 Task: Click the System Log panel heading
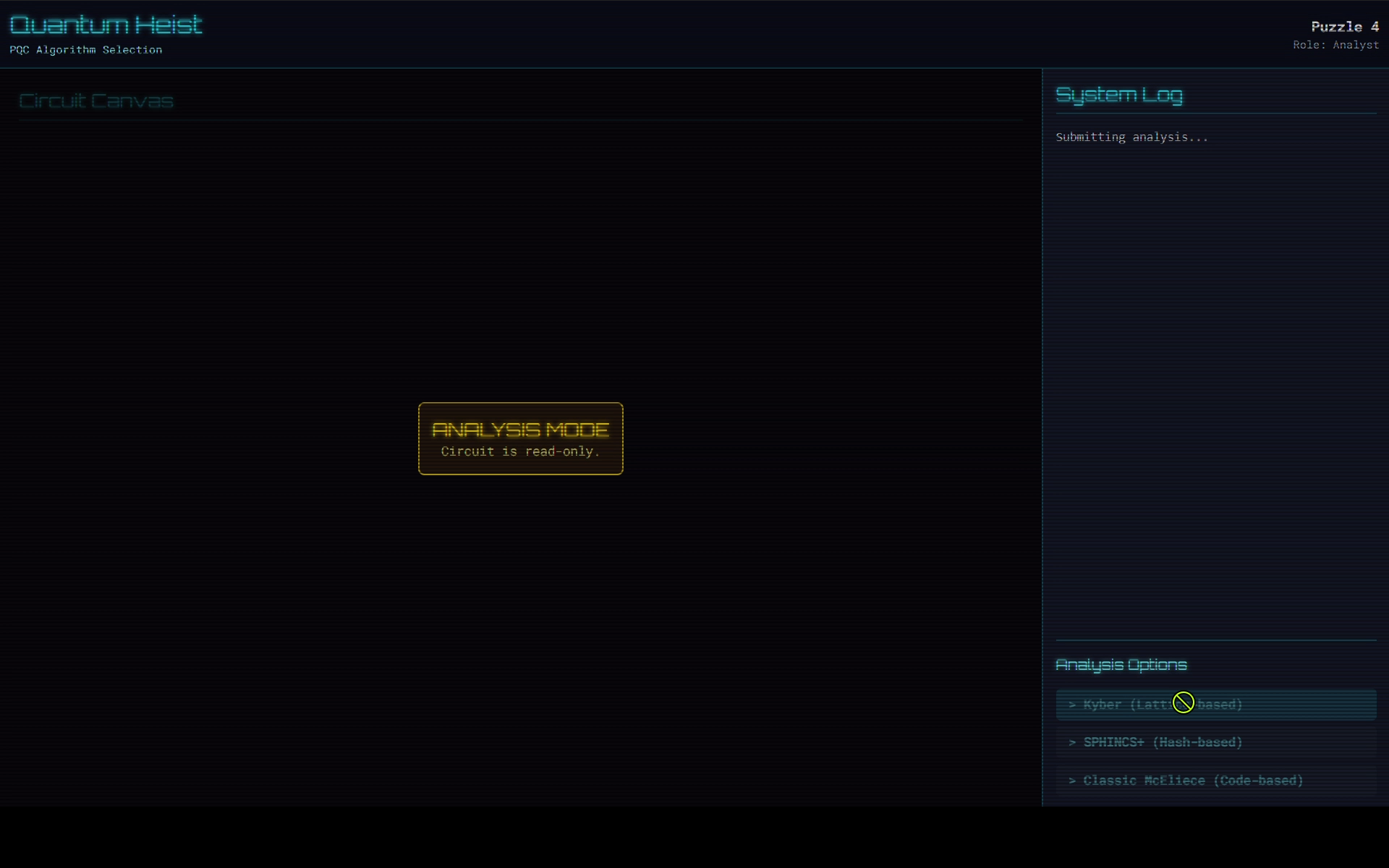coord(1118,95)
